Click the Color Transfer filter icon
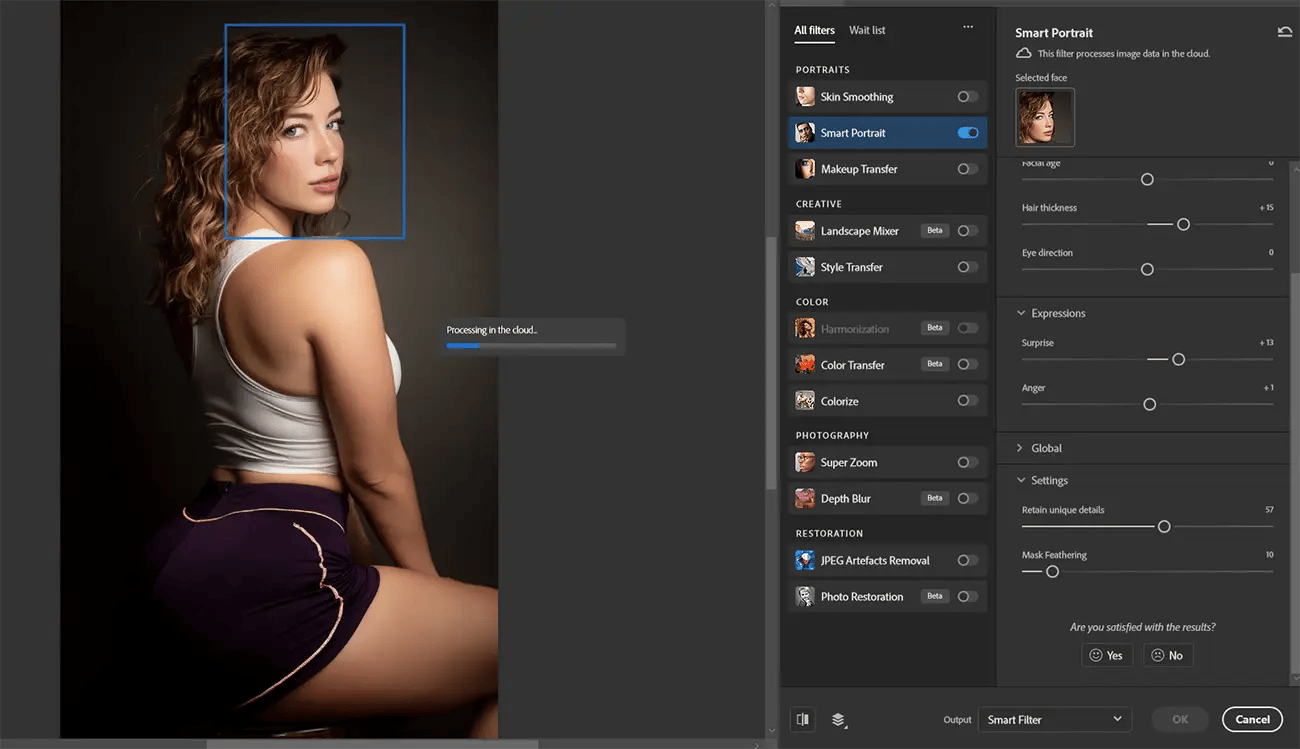The width and height of the screenshot is (1300, 749). [x=805, y=365]
